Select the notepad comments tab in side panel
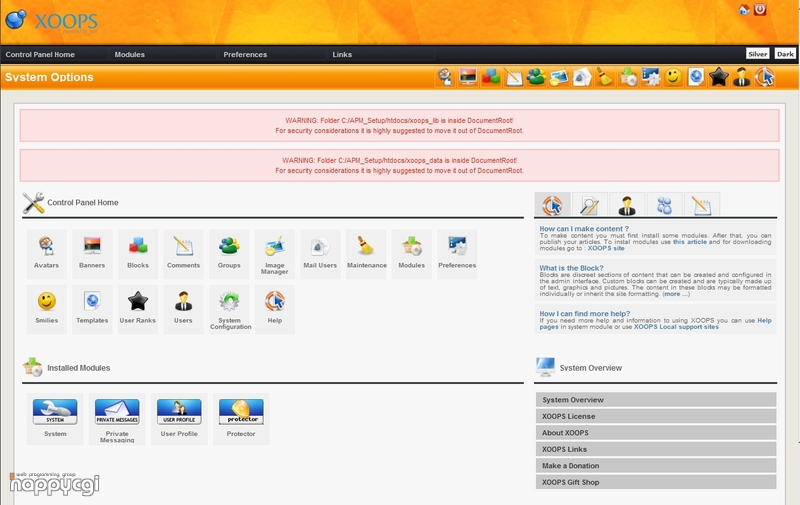800x505 pixels. [702, 205]
